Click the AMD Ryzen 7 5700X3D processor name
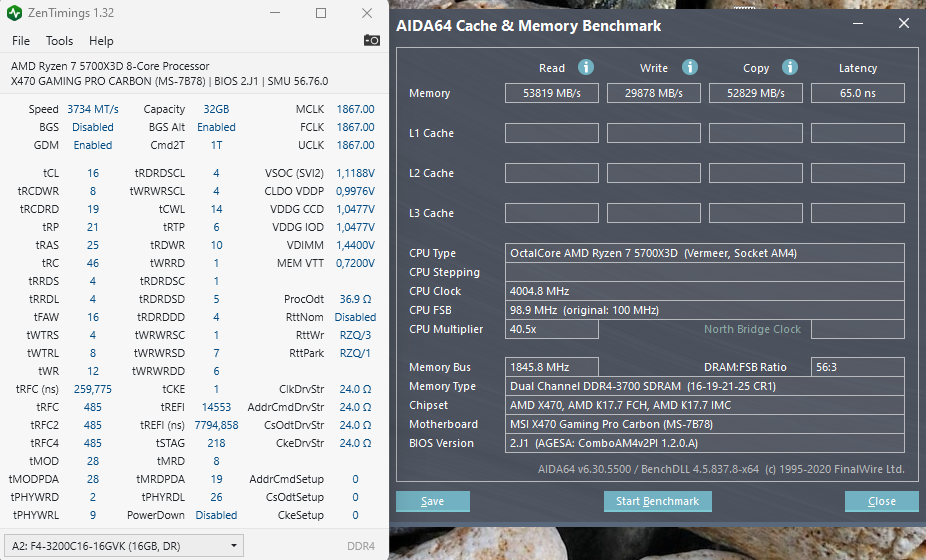This screenshot has width=926, height=560. pos(110,66)
